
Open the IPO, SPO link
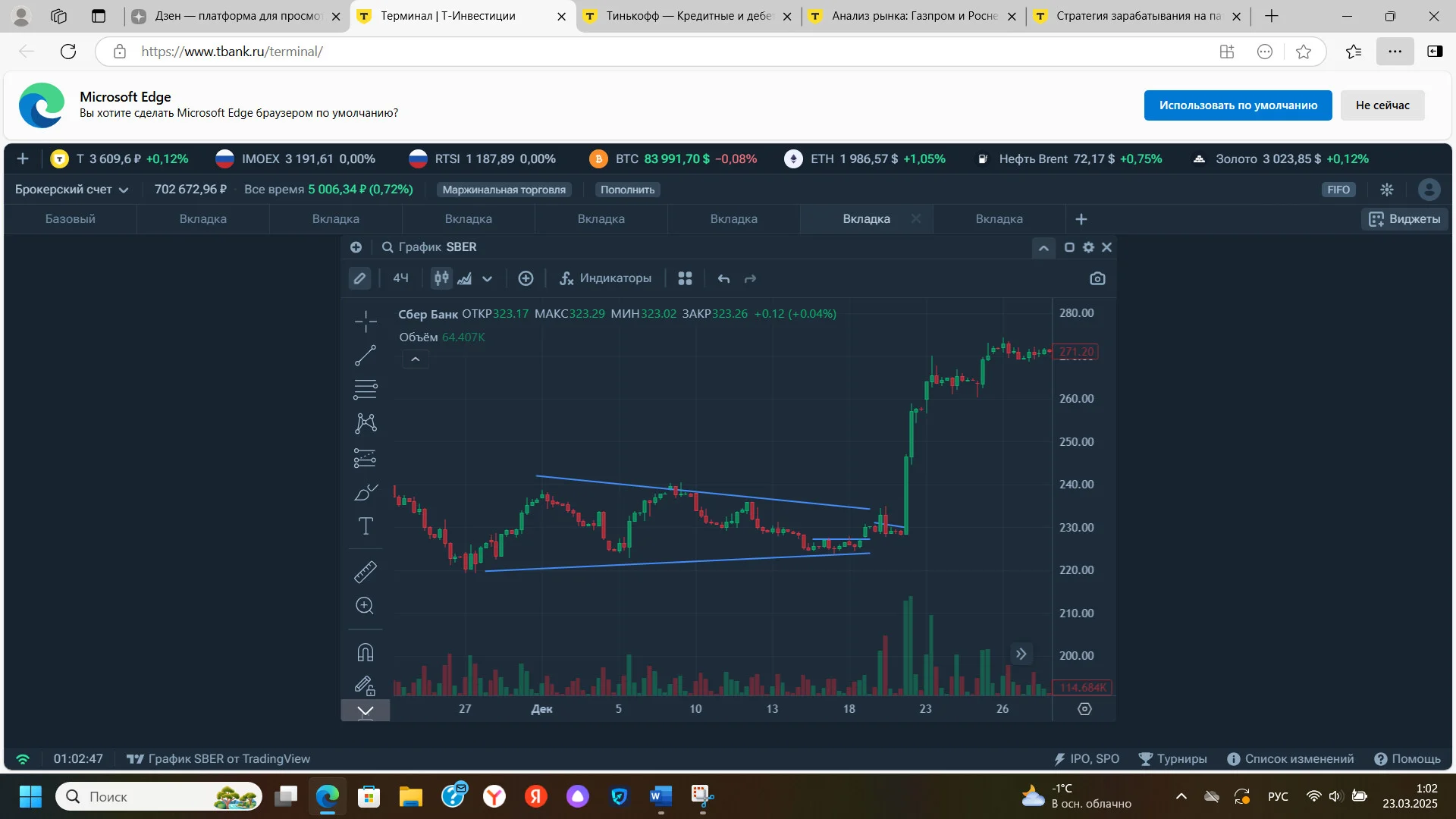pos(1087,759)
